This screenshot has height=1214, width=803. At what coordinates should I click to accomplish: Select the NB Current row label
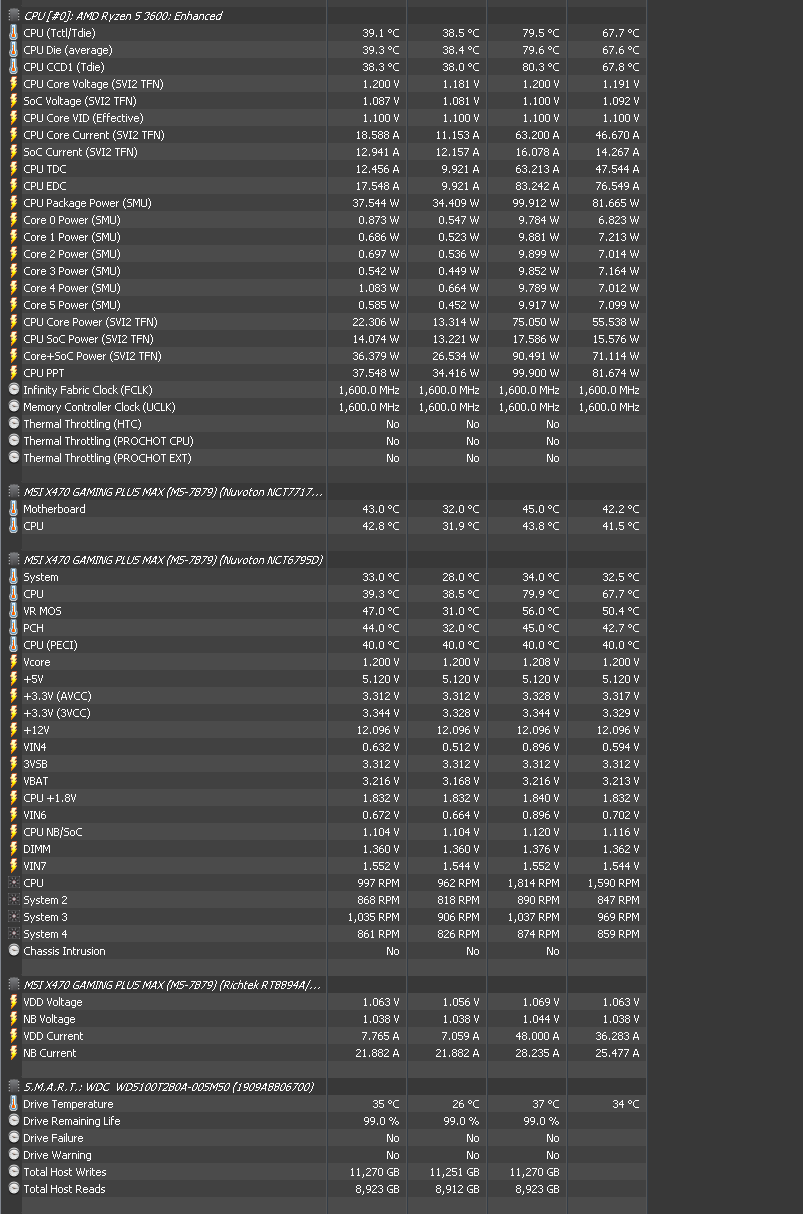point(50,1053)
